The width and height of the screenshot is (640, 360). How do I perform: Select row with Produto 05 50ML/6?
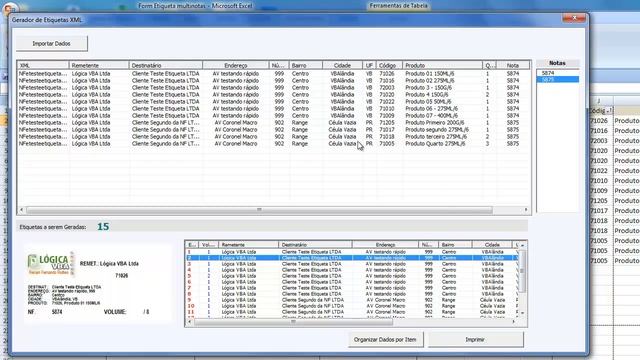click(273, 101)
